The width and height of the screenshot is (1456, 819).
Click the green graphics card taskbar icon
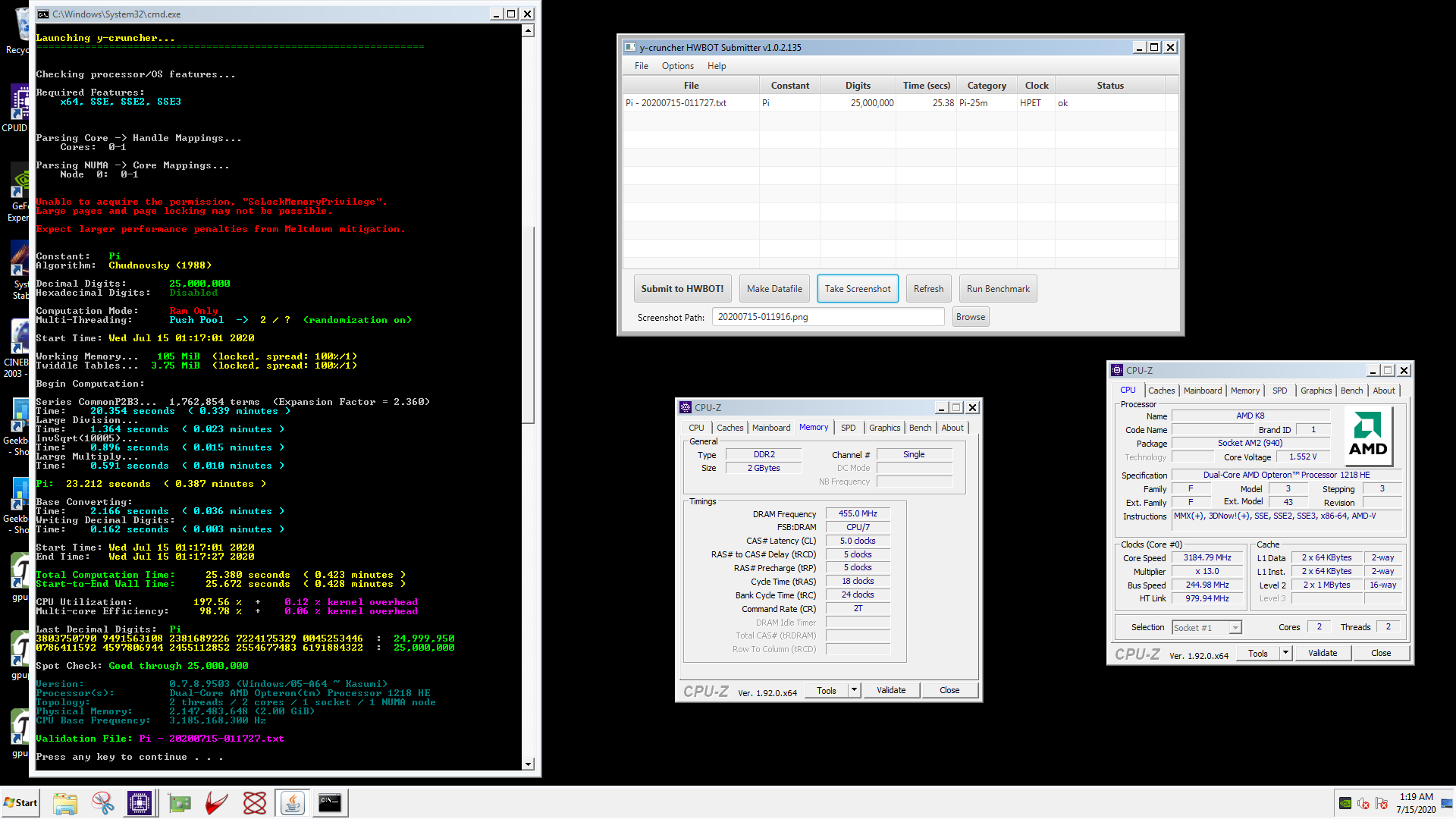180,803
